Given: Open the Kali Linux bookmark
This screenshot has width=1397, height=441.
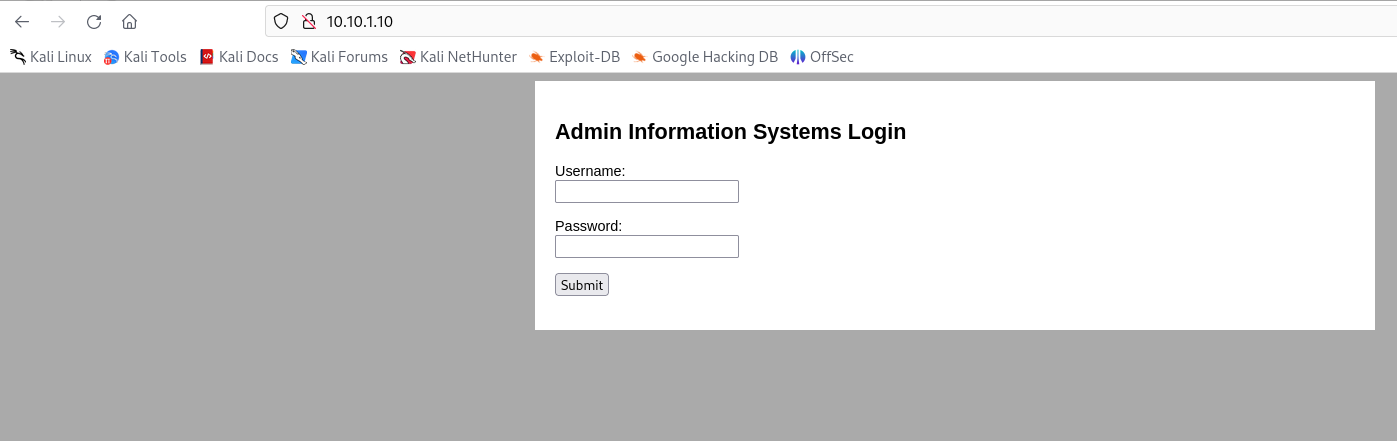Looking at the screenshot, I should (51, 57).
